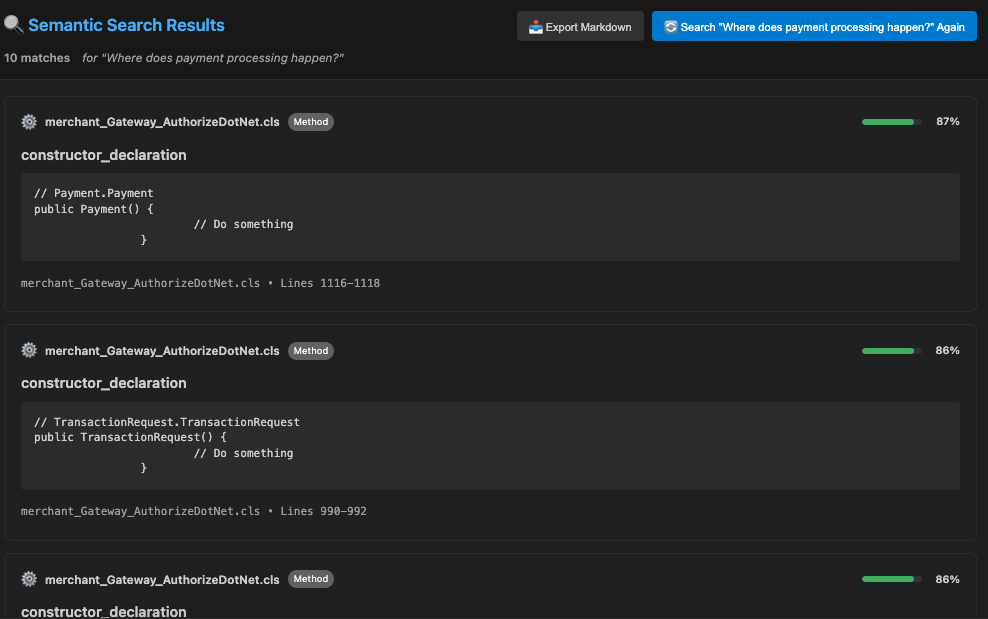Screen dimensions: 988x619
Task: Open the file path with Lines 990–992
Action: pyautogui.click(x=194, y=511)
